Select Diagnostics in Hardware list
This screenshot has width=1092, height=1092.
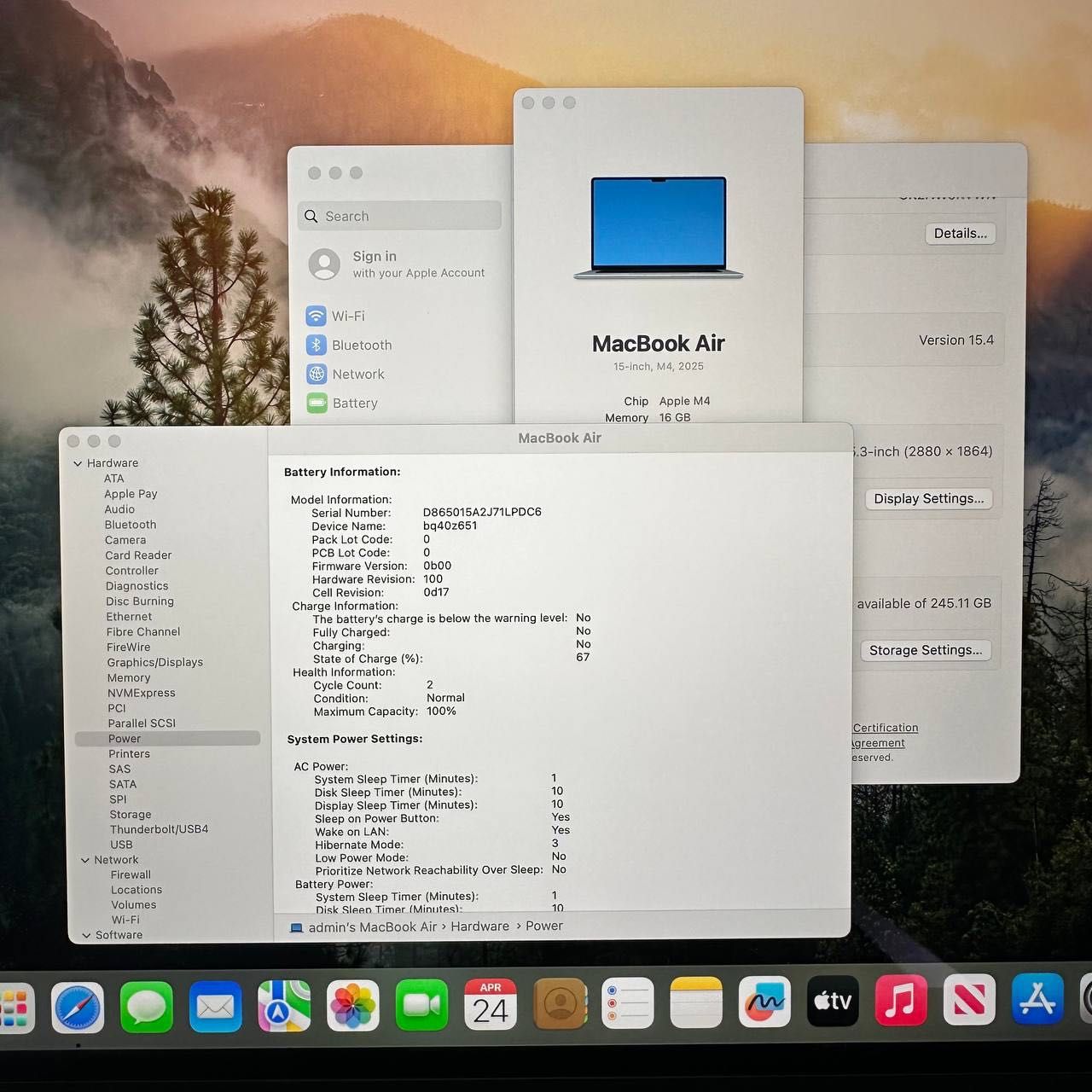136,586
